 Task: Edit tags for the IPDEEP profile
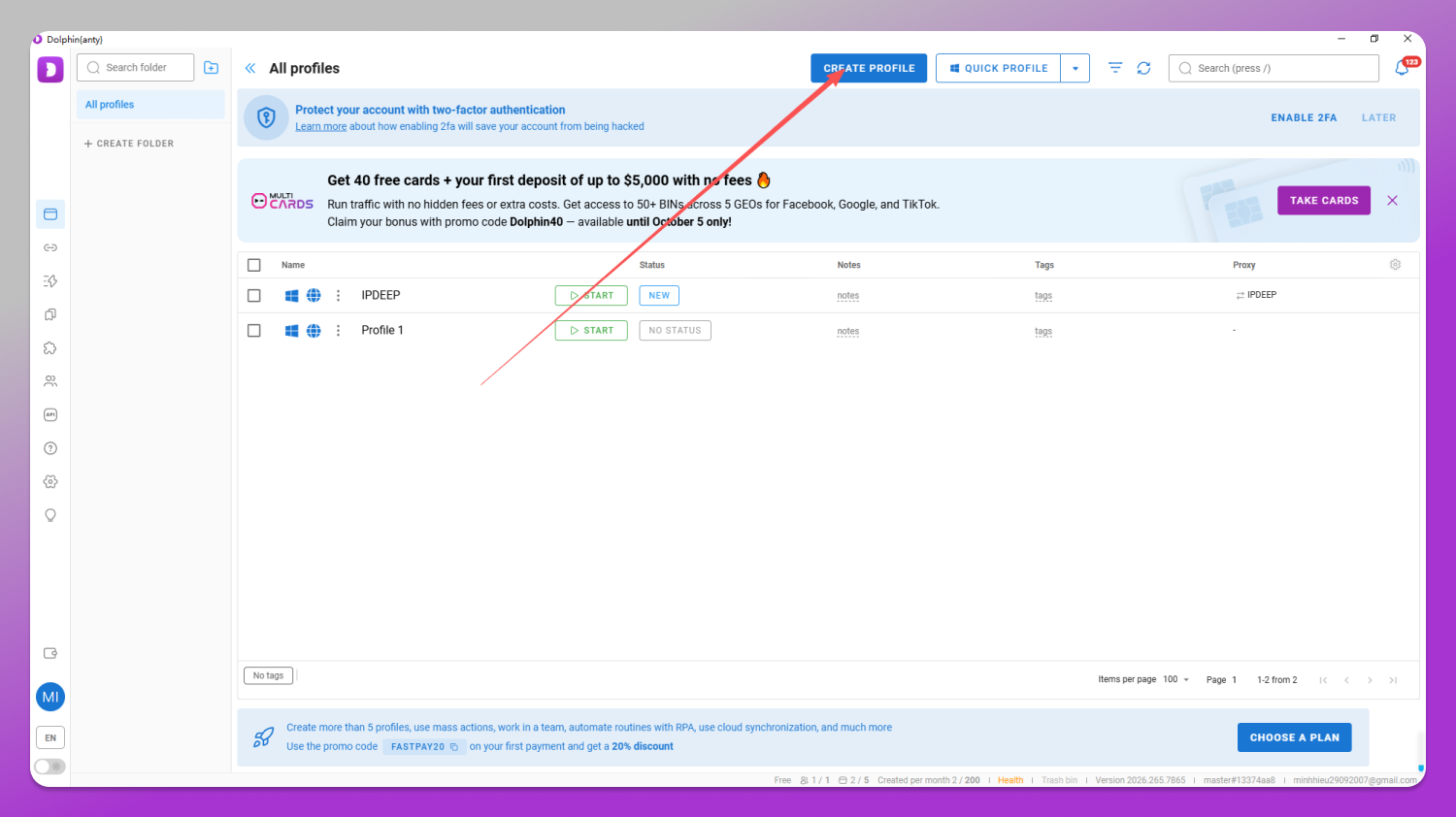point(1043,296)
